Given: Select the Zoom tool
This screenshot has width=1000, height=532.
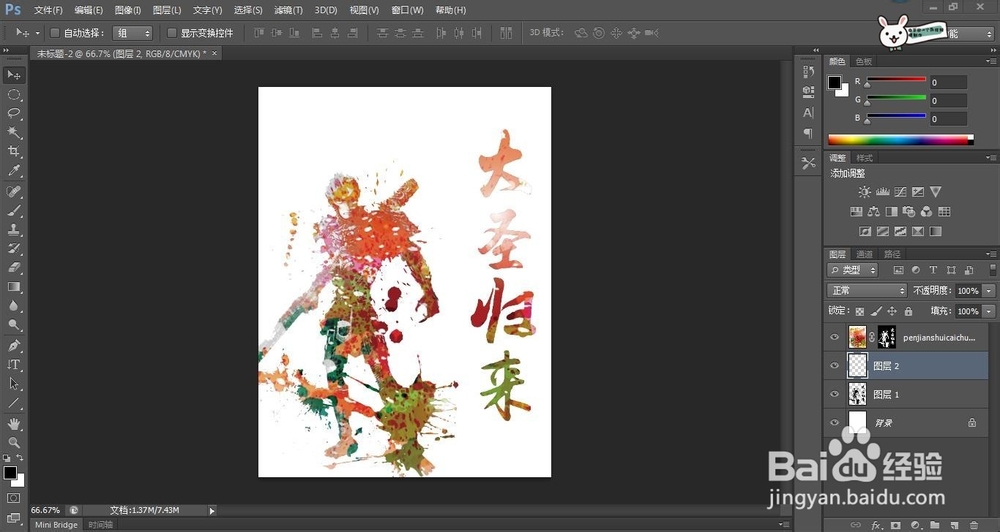Looking at the screenshot, I should [x=14, y=442].
